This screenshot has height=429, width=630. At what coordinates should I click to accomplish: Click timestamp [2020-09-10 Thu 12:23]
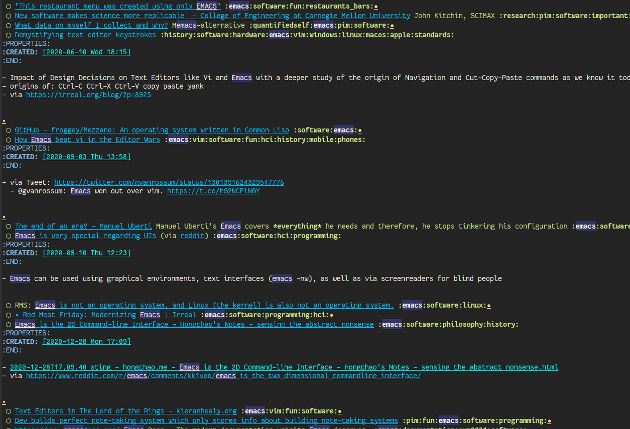coord(86,253)
